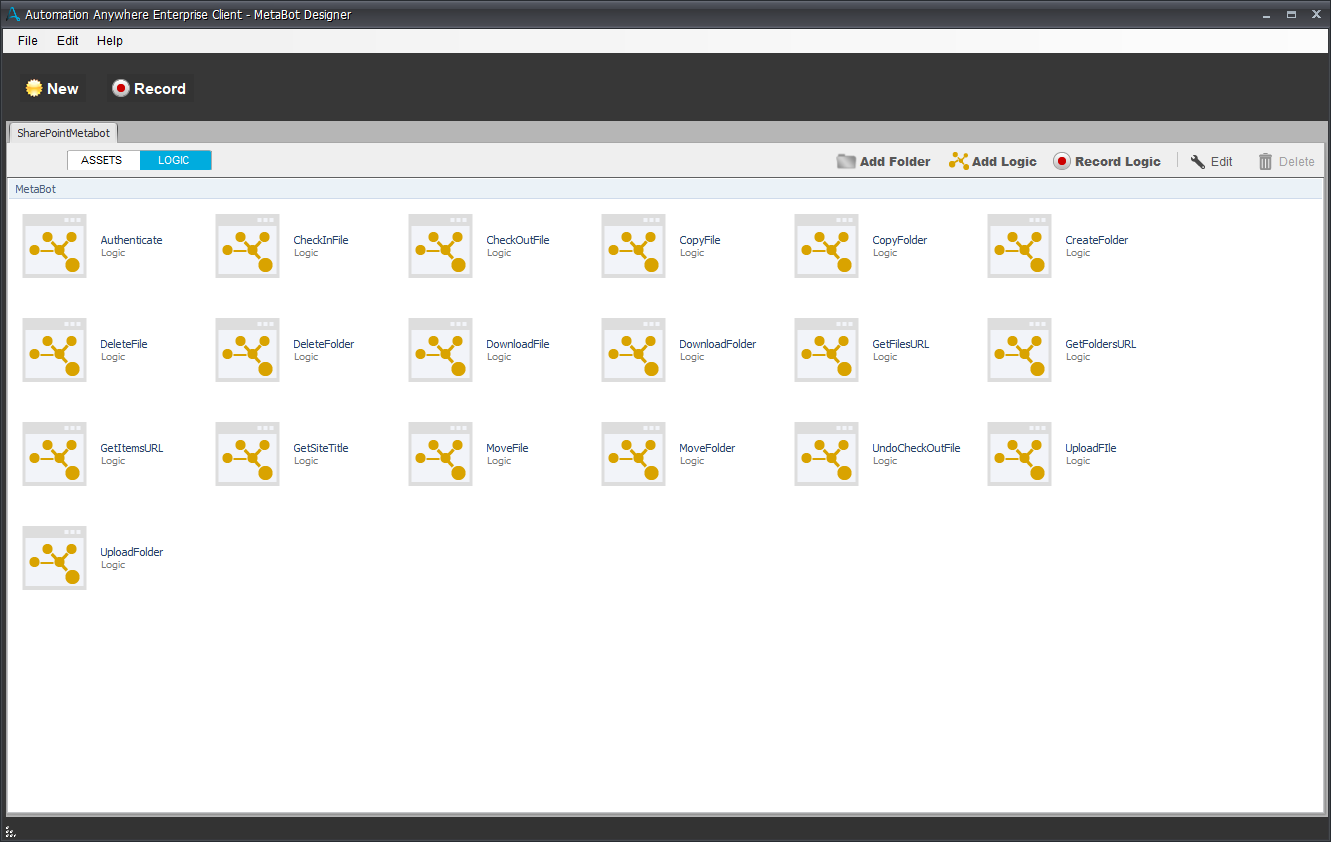Click the CheckInFile name text
The height and width of the screenshot is (842, 1331).
pyautogui.click(x=321, y=240)
